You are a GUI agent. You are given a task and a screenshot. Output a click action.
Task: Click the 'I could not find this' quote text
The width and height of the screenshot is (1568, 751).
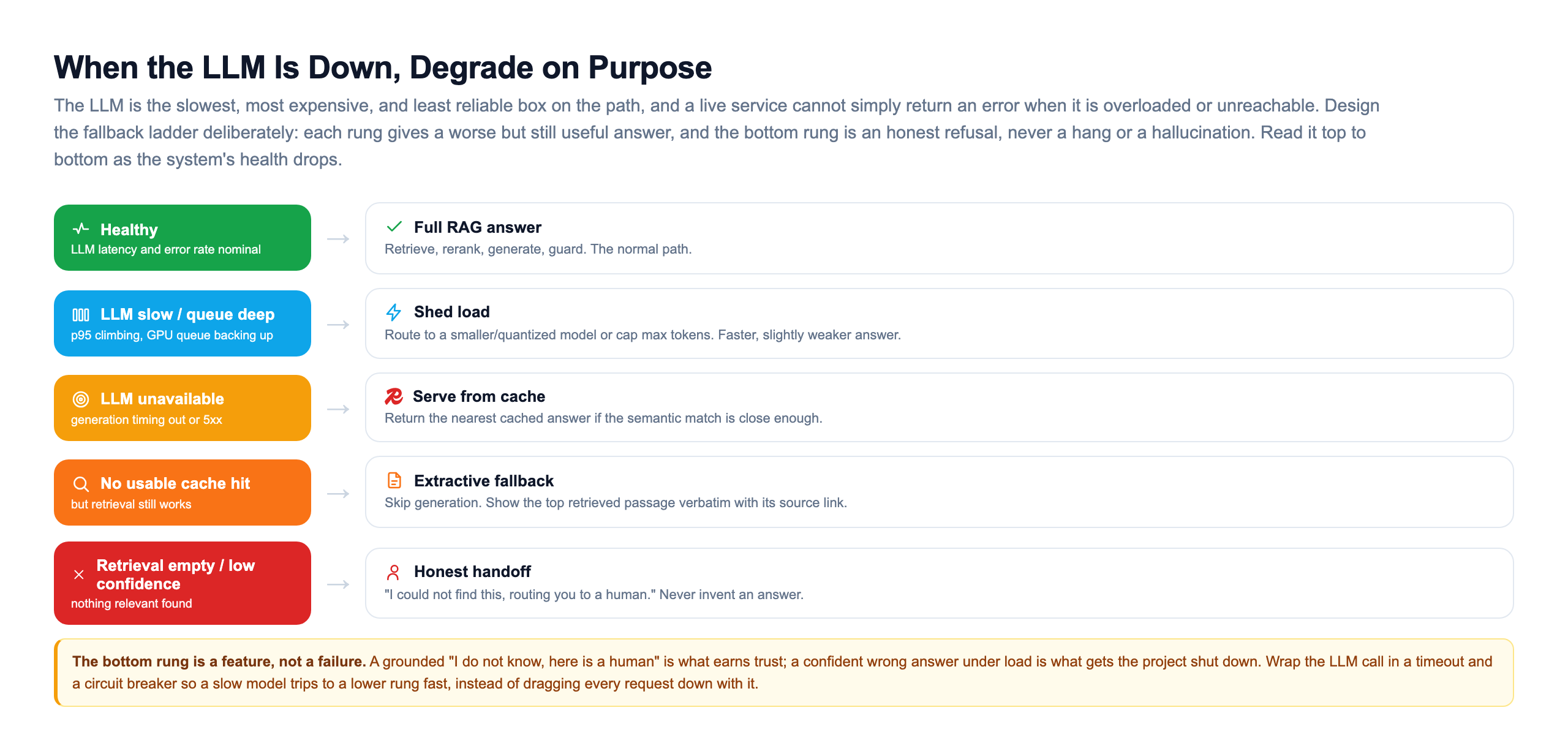point(594,595)
